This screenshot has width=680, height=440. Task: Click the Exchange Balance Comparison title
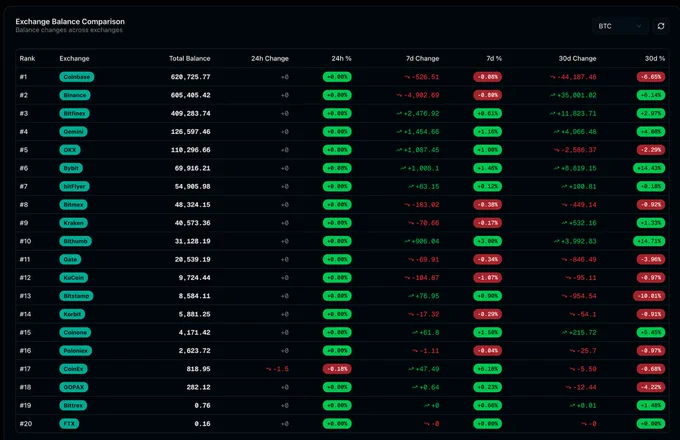70,21
